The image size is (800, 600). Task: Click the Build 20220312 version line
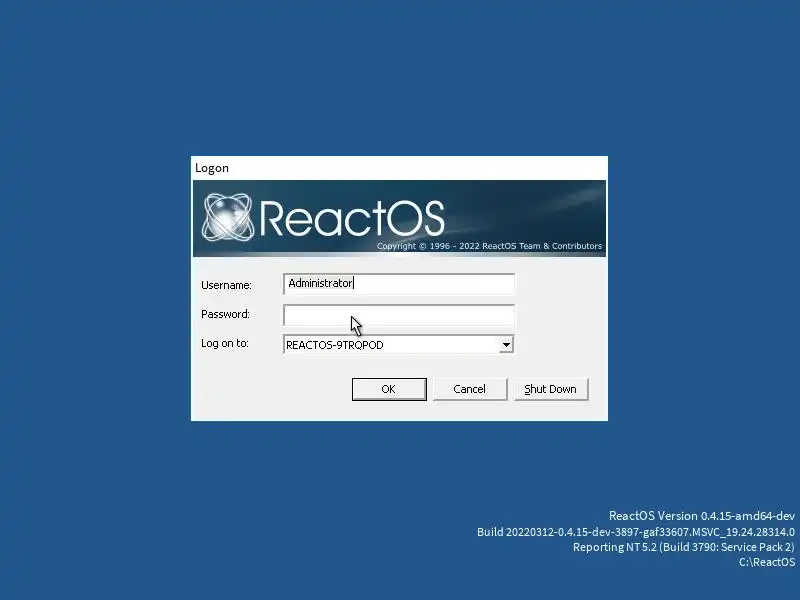(x=636, y=532)
